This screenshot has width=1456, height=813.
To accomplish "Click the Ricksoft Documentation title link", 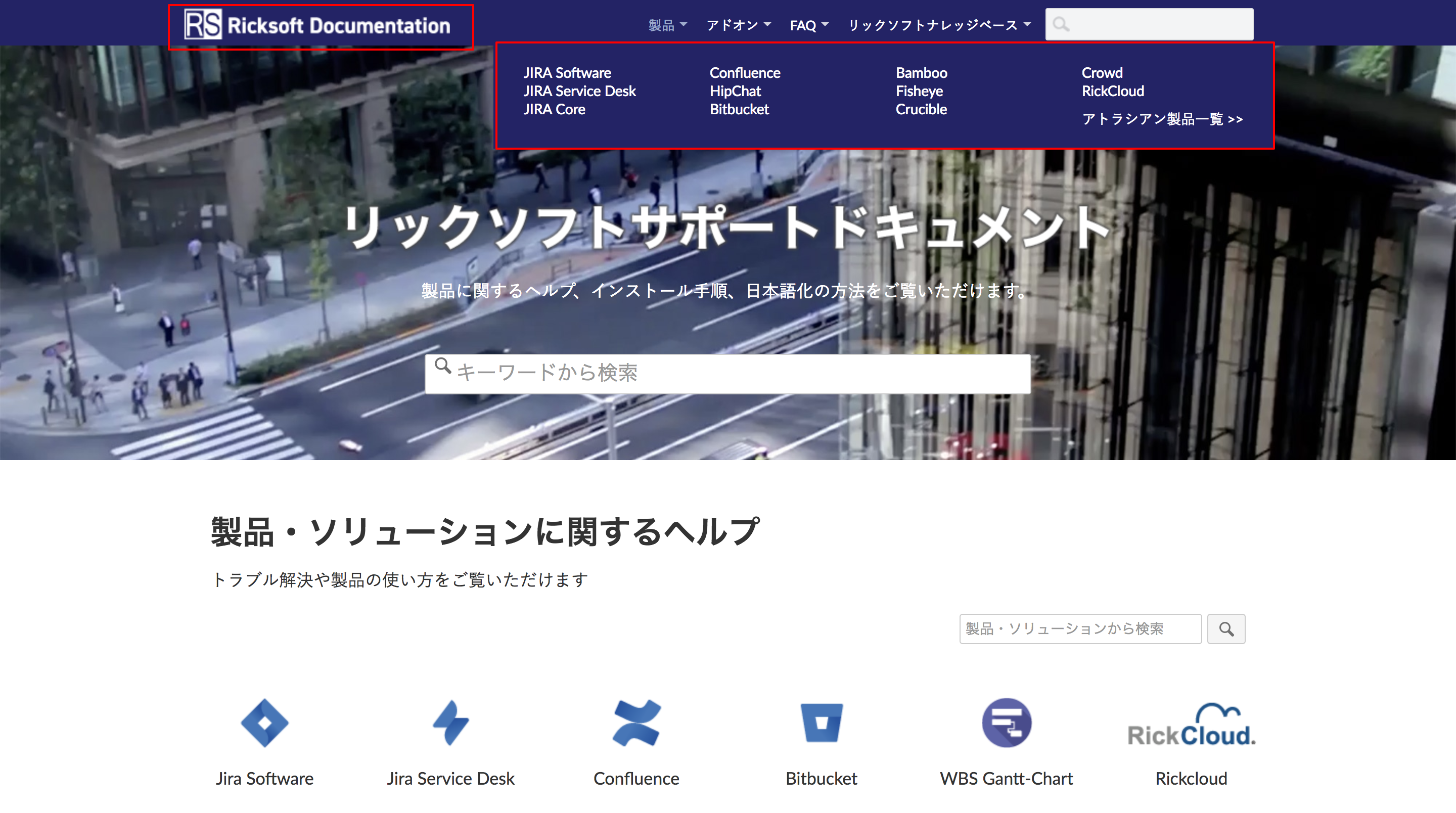I will (x=339, y=25).
